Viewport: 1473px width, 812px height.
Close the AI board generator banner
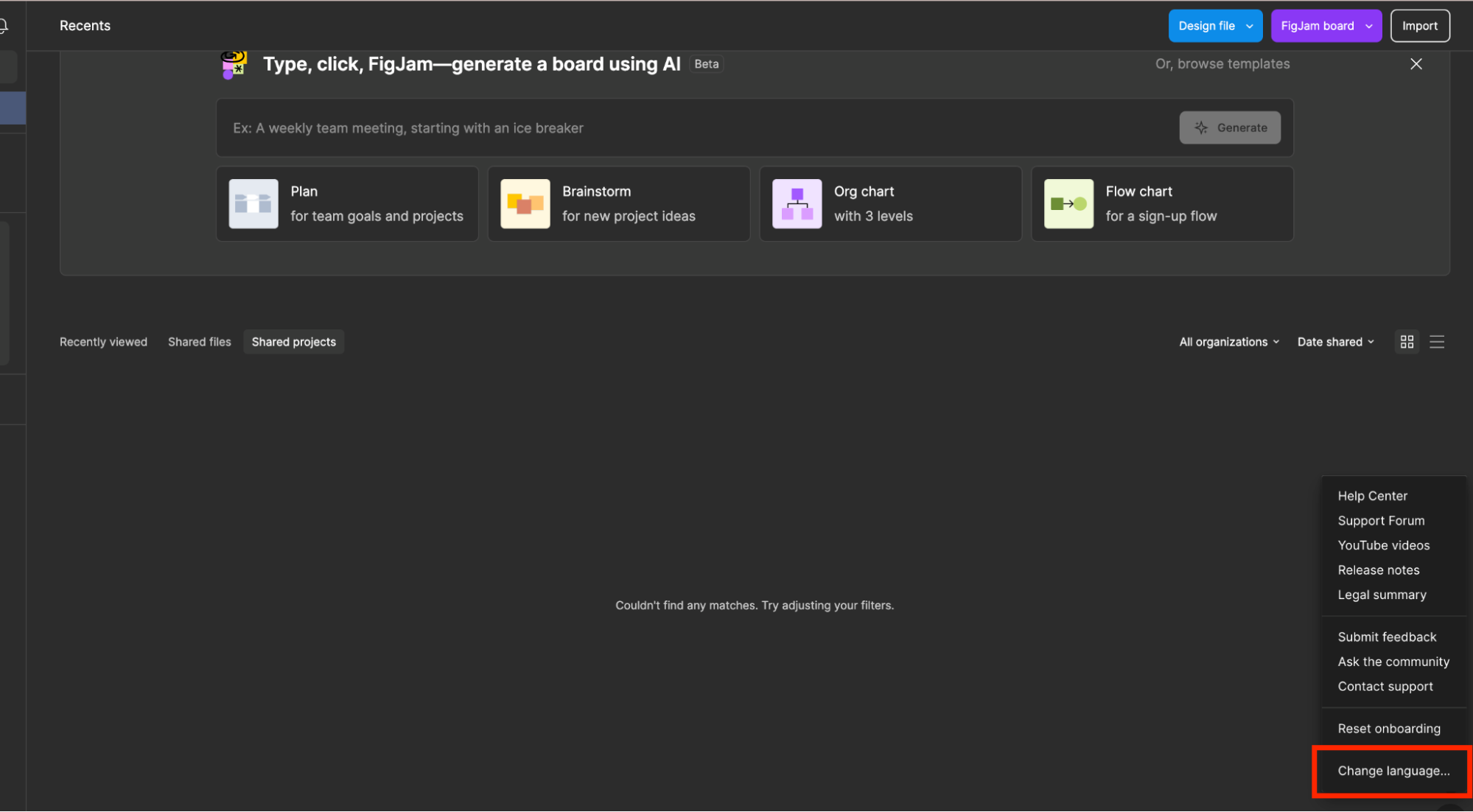pyautogui.click(x=1416, y=64)
